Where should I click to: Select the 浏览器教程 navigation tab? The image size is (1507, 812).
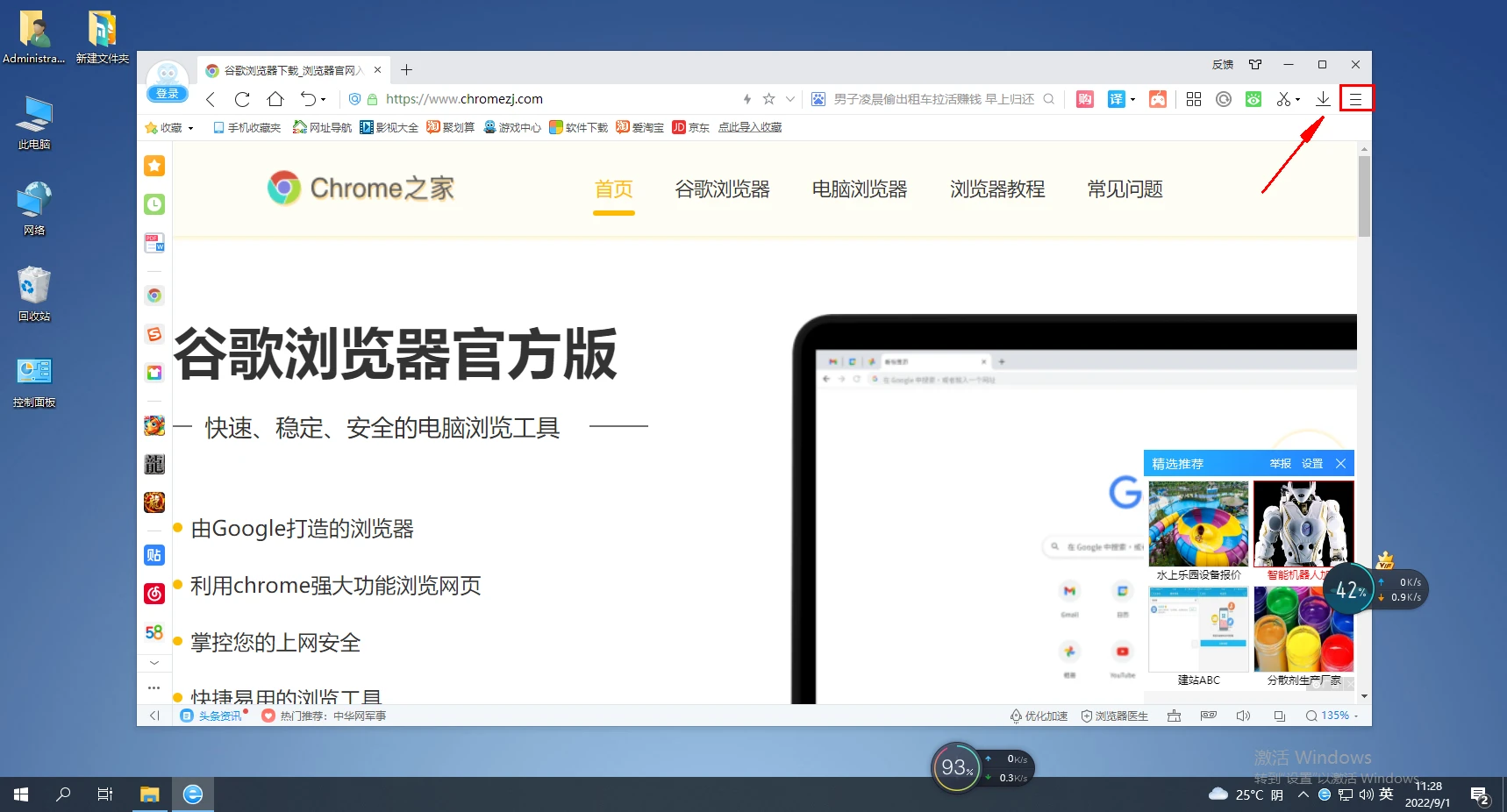click(x=997, y=189)
